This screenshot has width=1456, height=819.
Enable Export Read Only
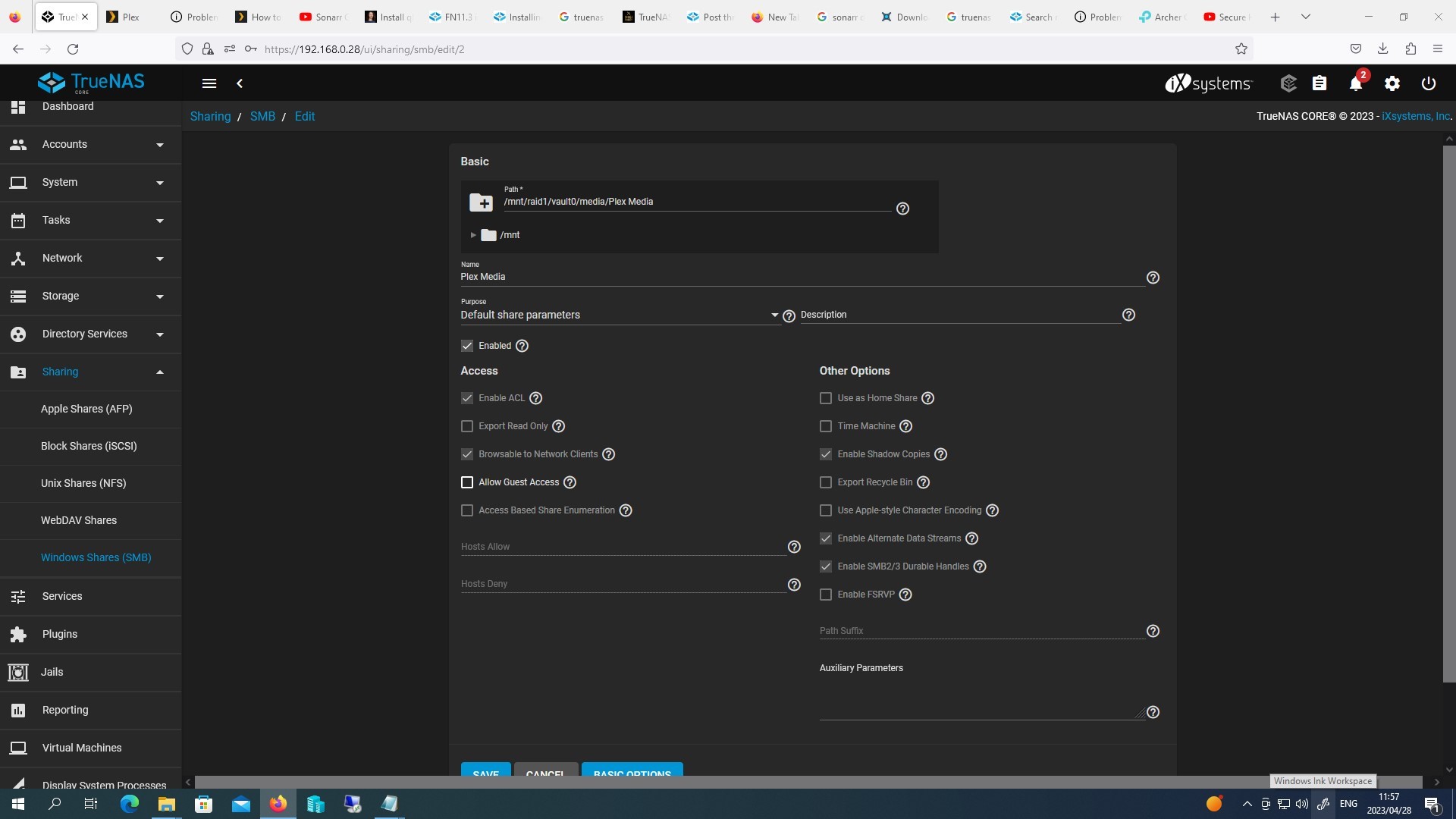[x=467, y=426]
